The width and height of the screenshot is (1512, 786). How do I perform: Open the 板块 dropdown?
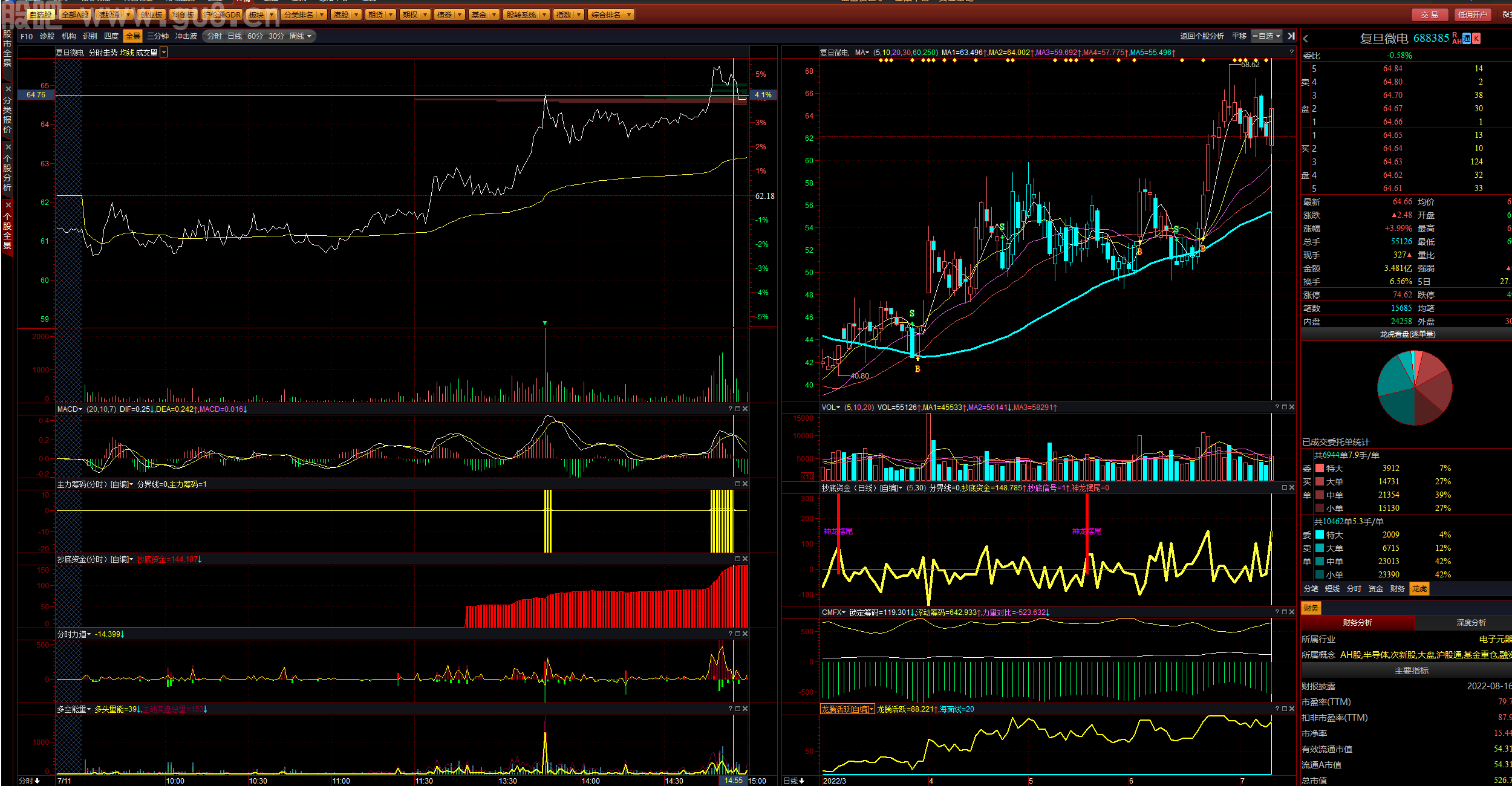tap(261, 15)
